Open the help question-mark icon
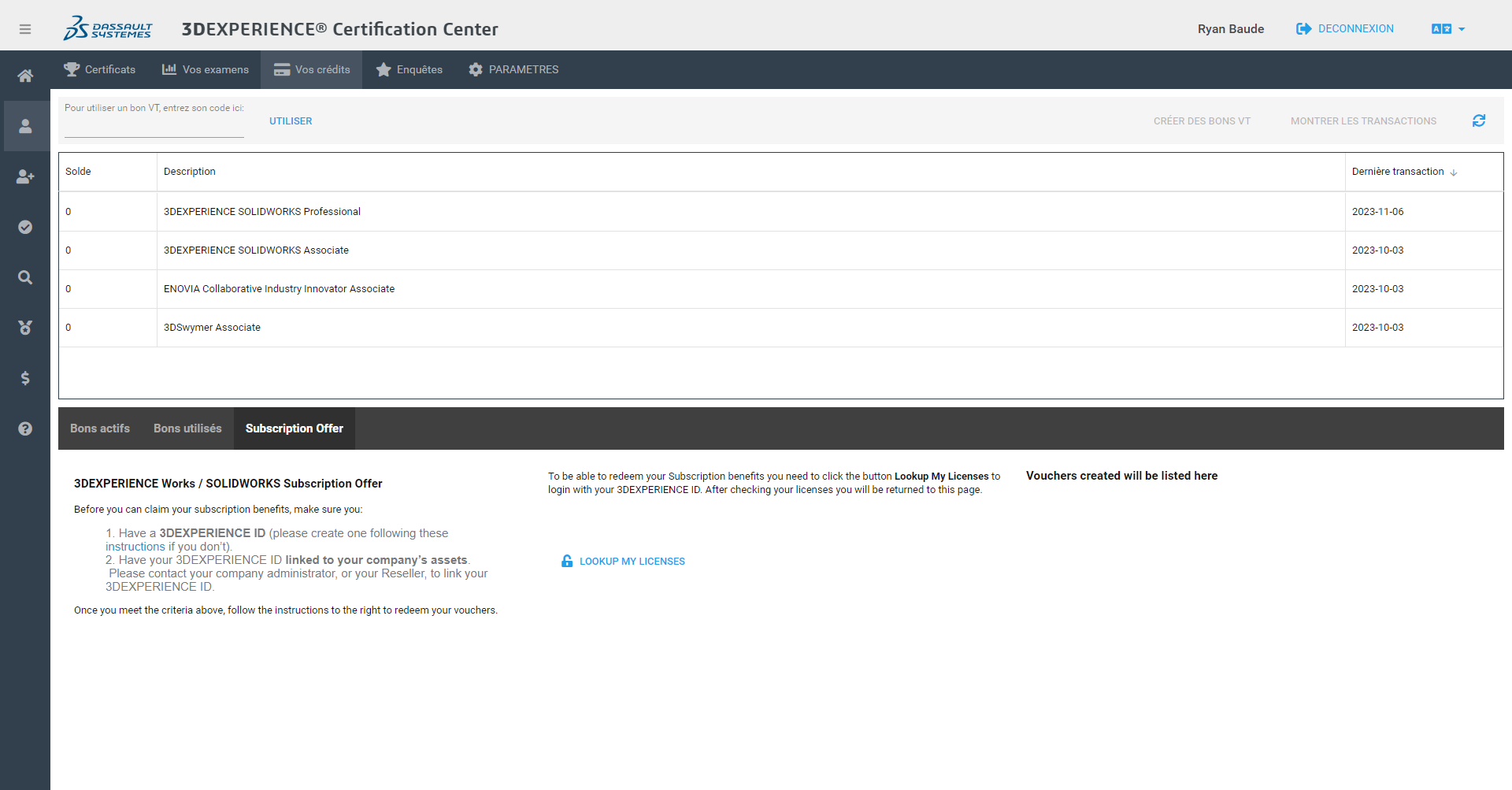1512x790 pixels. (25, 428)
